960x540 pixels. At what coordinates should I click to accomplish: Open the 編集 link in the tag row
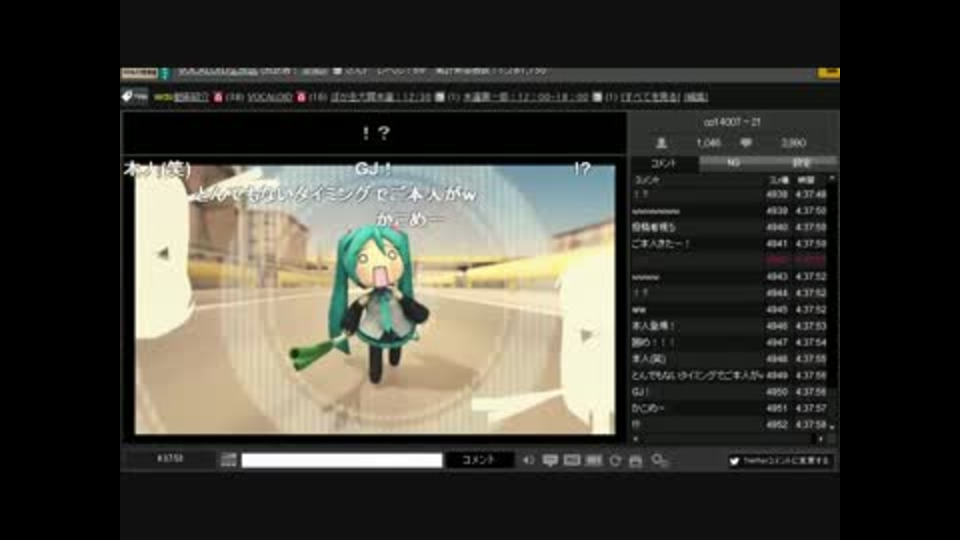(x=696, y=97)
